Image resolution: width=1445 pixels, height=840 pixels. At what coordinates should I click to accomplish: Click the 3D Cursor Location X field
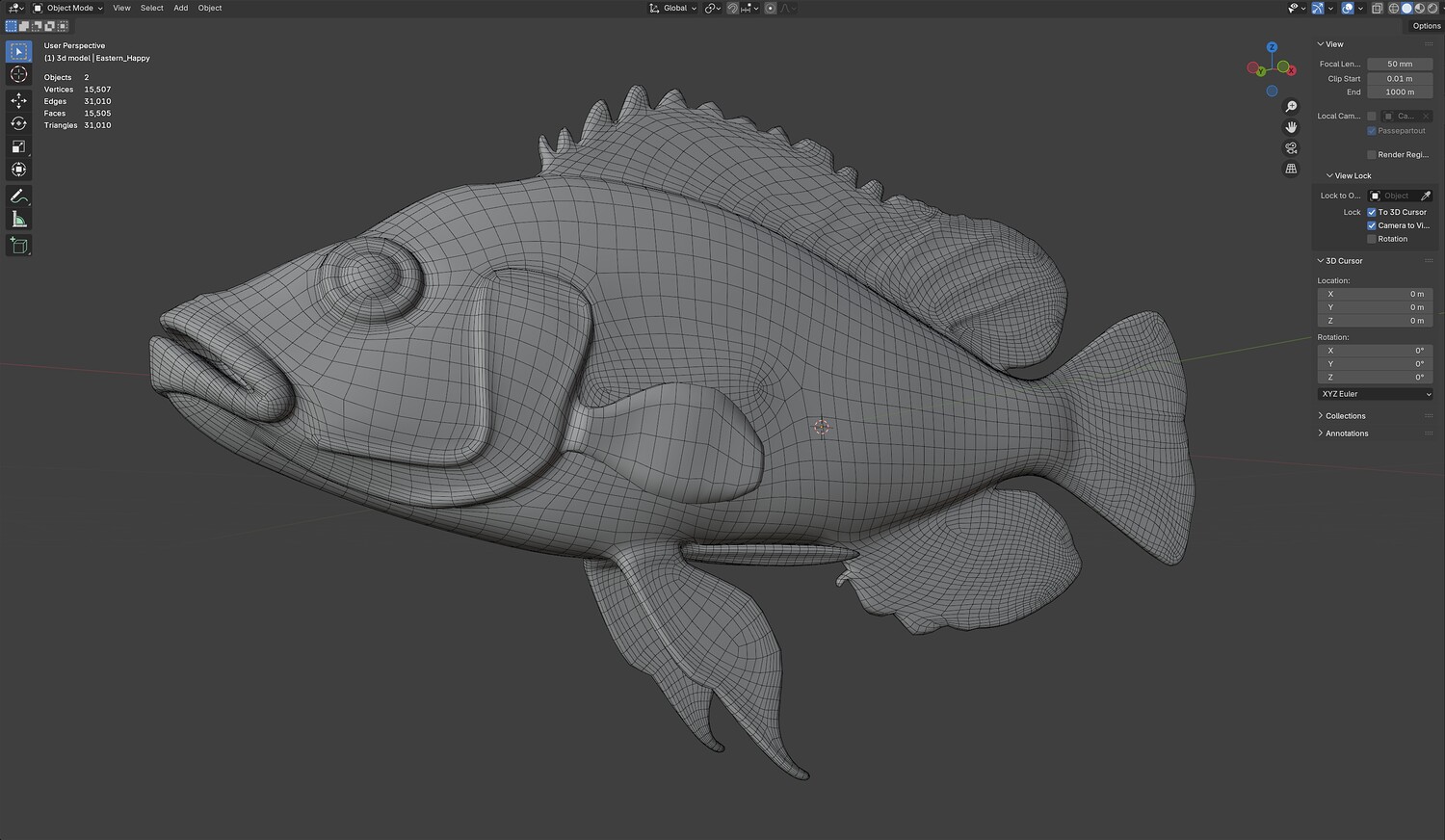[1375, 294]
